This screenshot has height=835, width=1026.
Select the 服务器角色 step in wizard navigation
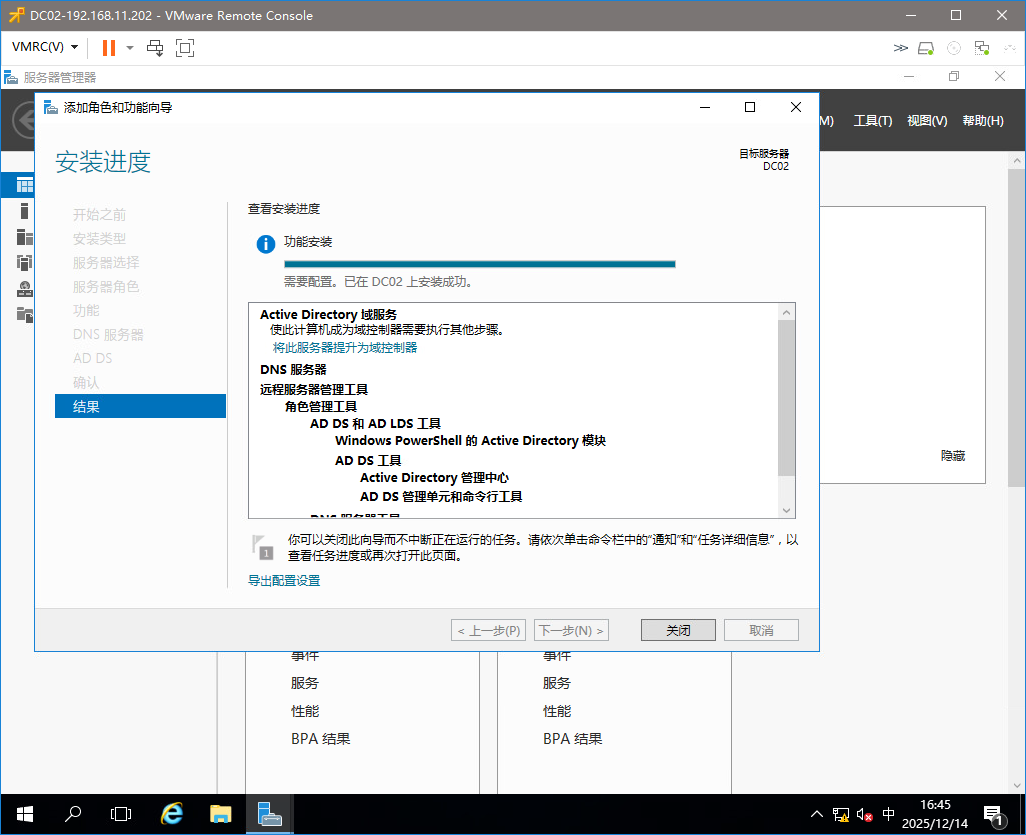click(105, 287)
